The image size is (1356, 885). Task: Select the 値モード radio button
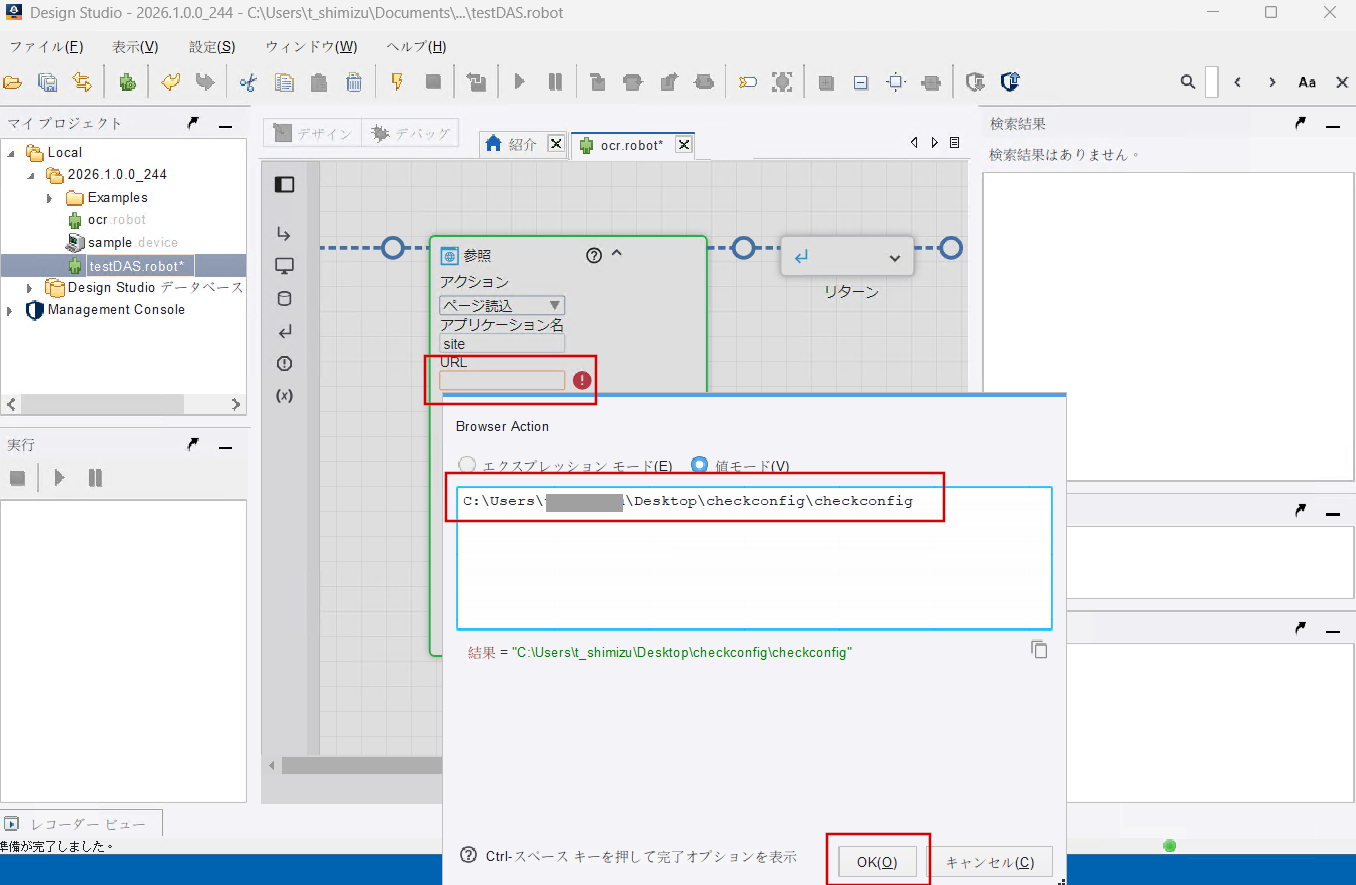point(700,465)
